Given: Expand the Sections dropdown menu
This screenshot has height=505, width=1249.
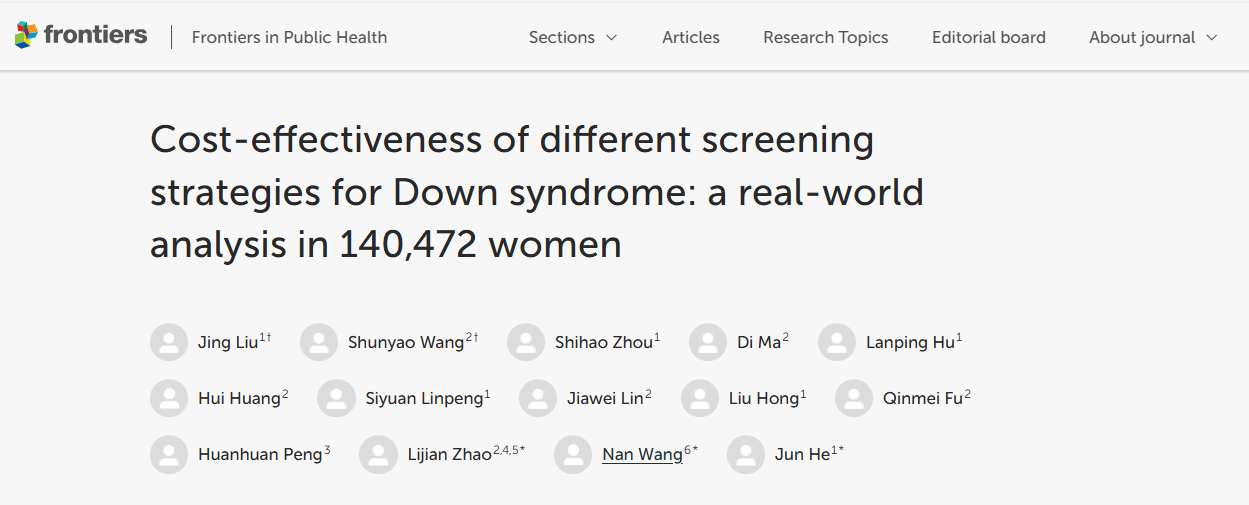Looking at the screenshot, I should pos(572,37).
